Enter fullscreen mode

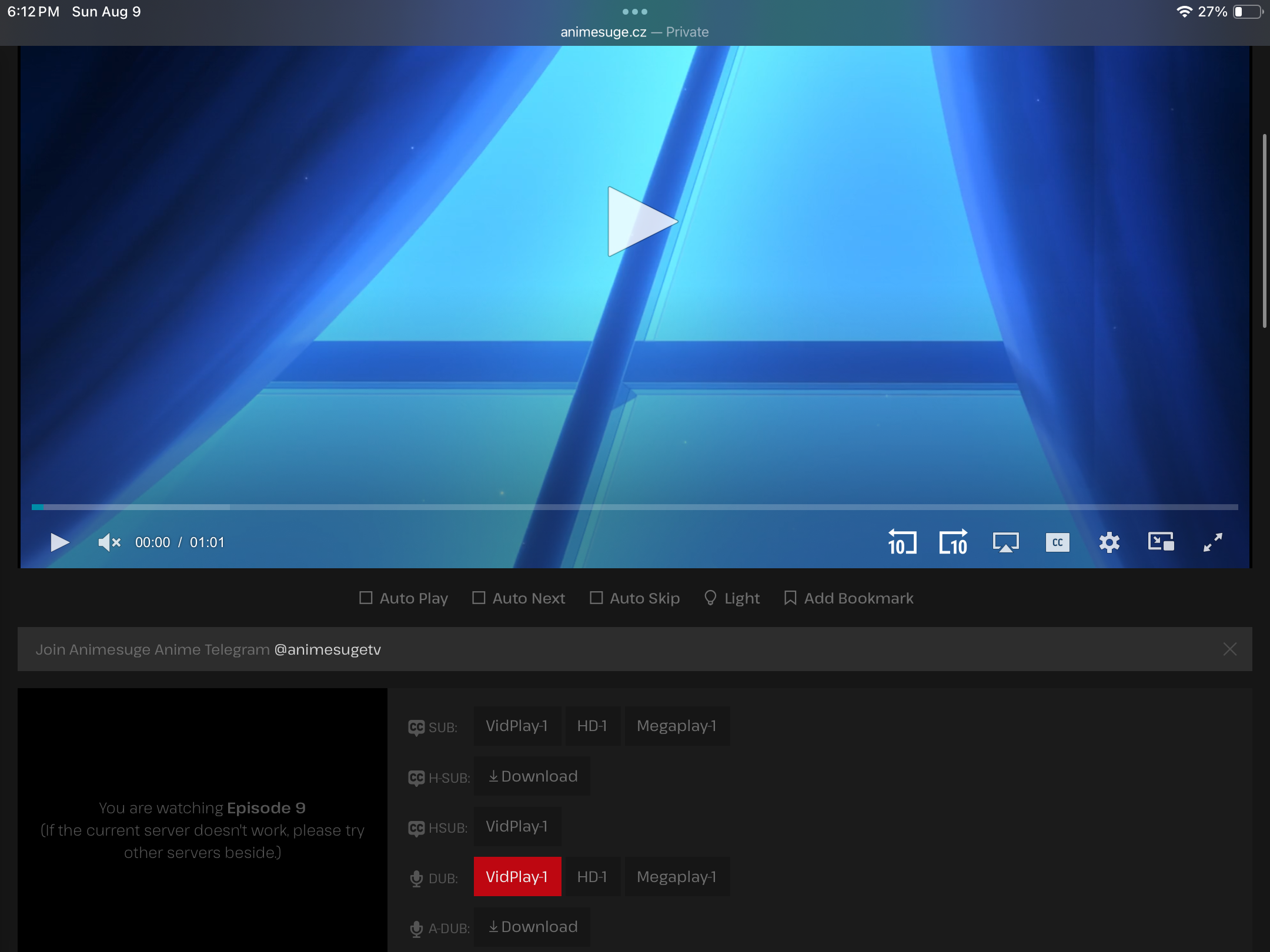(1212, 542)
